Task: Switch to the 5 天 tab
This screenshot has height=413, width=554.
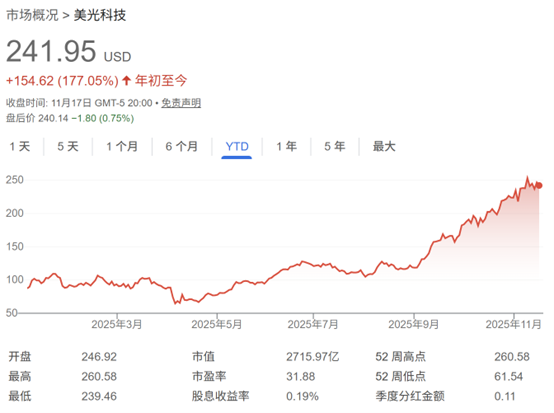Action: pyautogui.click(x=68, y=146)
